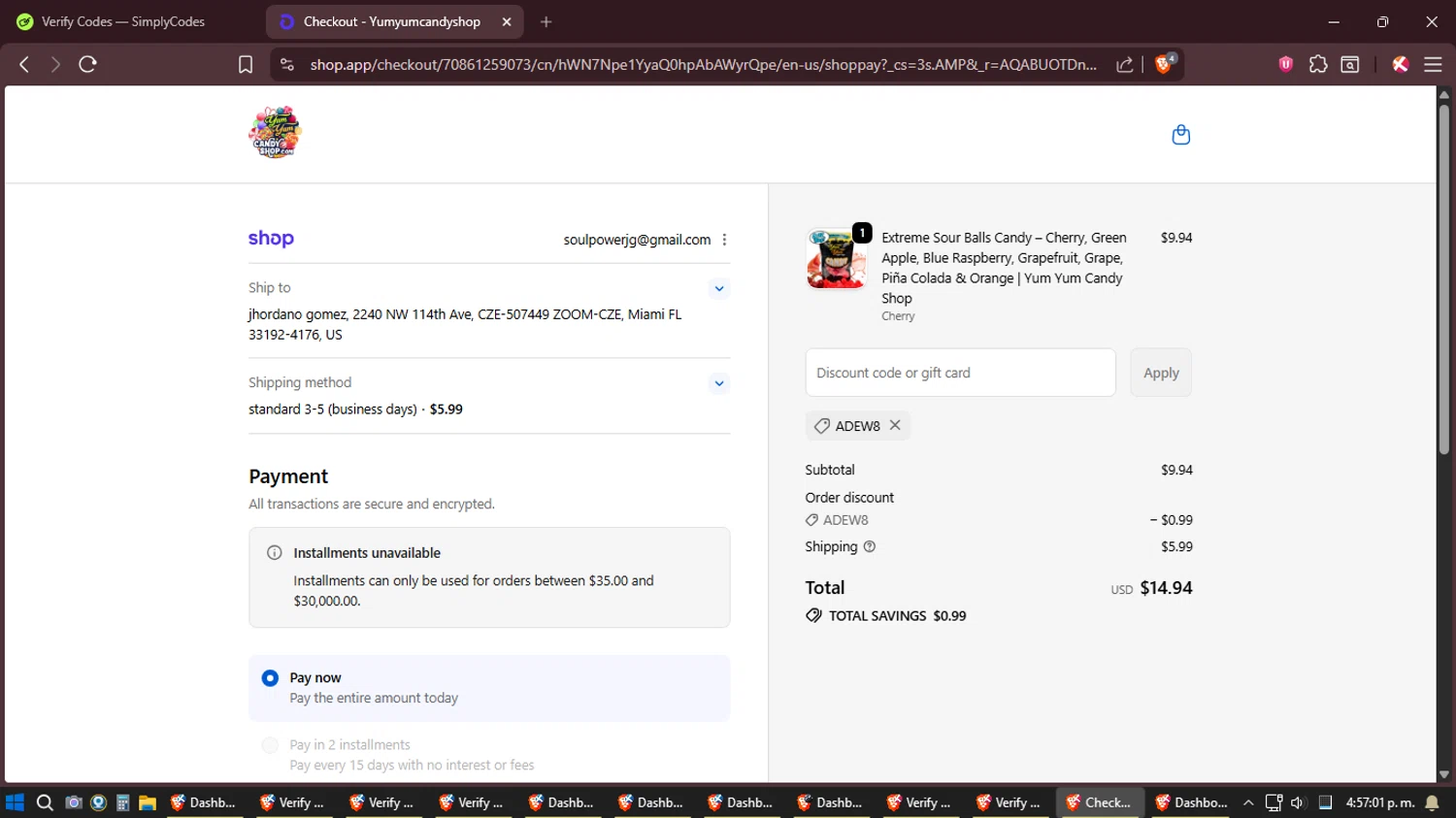Click the Discount code or gift card field
The width and height of the screenshot is (1456, 818).
(960, 373)
